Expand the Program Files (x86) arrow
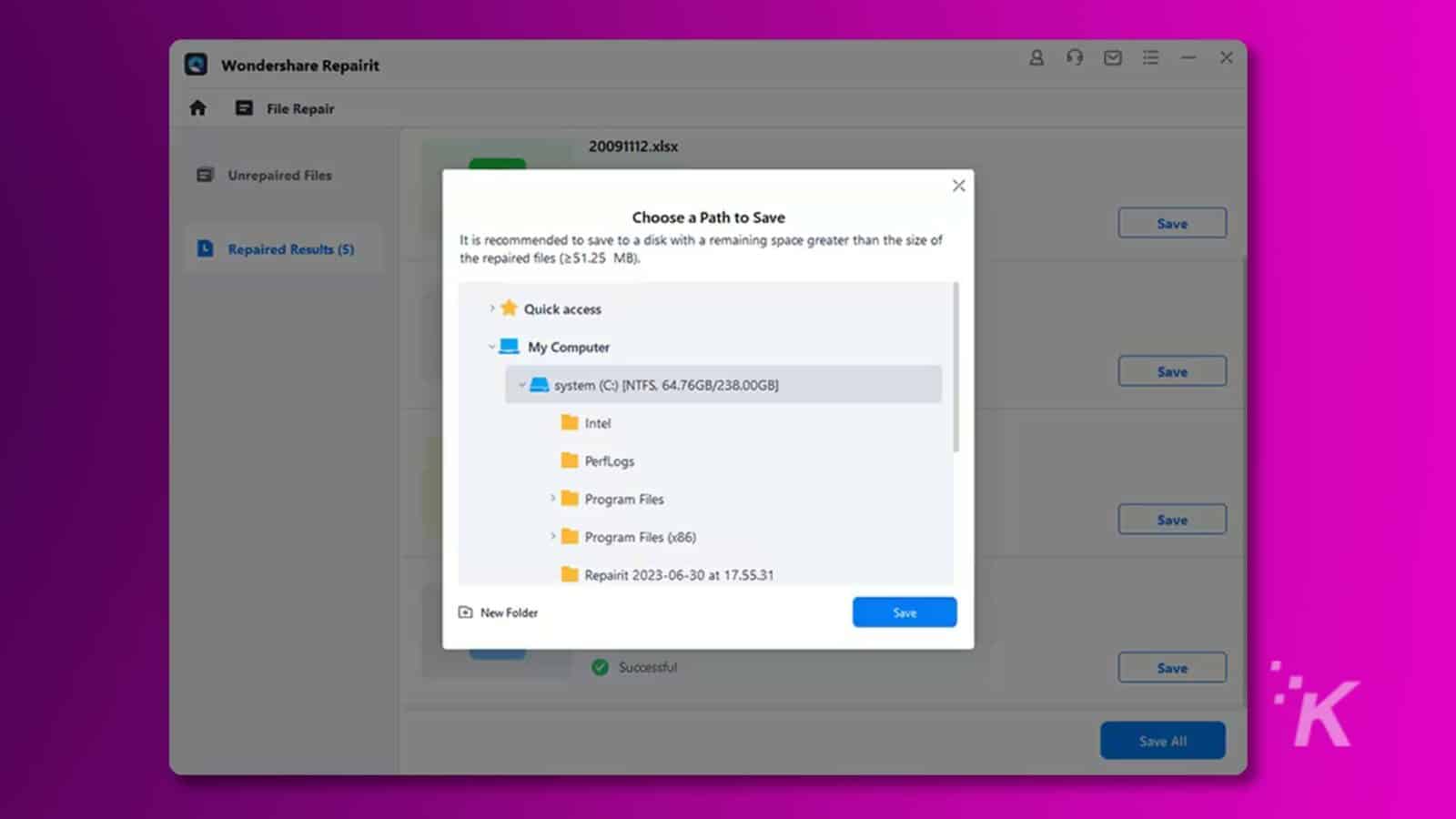Viewport: 1456px width, 819px height. coord(552,537)
